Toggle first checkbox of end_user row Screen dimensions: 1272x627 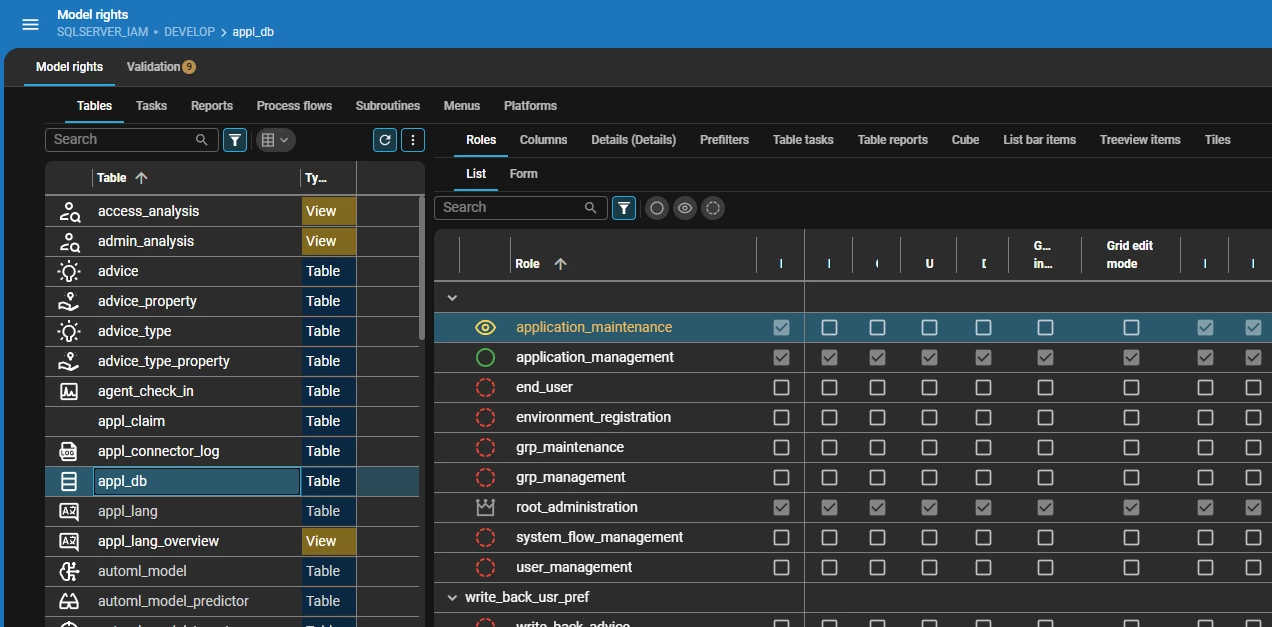781,387
